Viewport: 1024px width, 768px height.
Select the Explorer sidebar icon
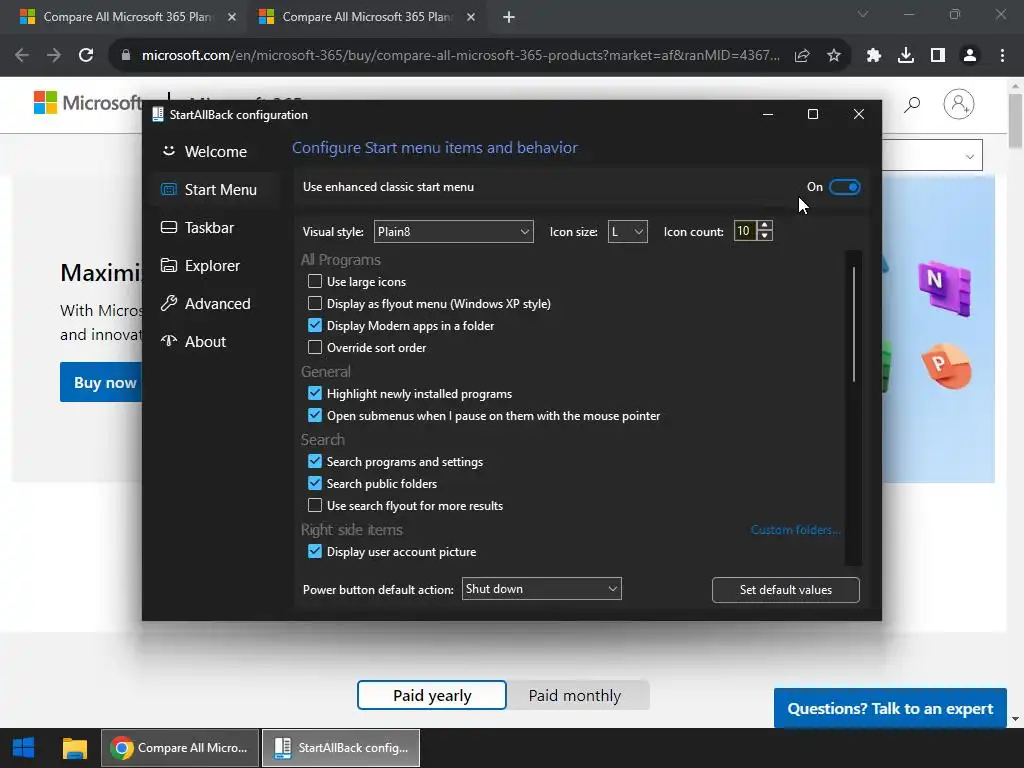(168, 265)
